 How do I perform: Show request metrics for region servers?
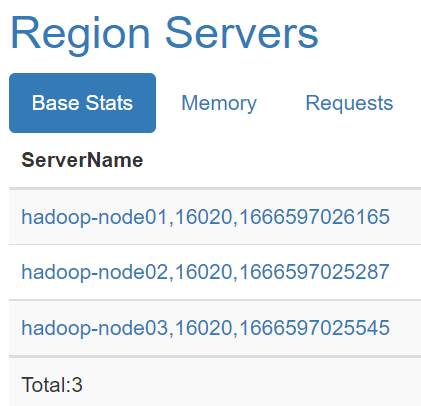349,103
